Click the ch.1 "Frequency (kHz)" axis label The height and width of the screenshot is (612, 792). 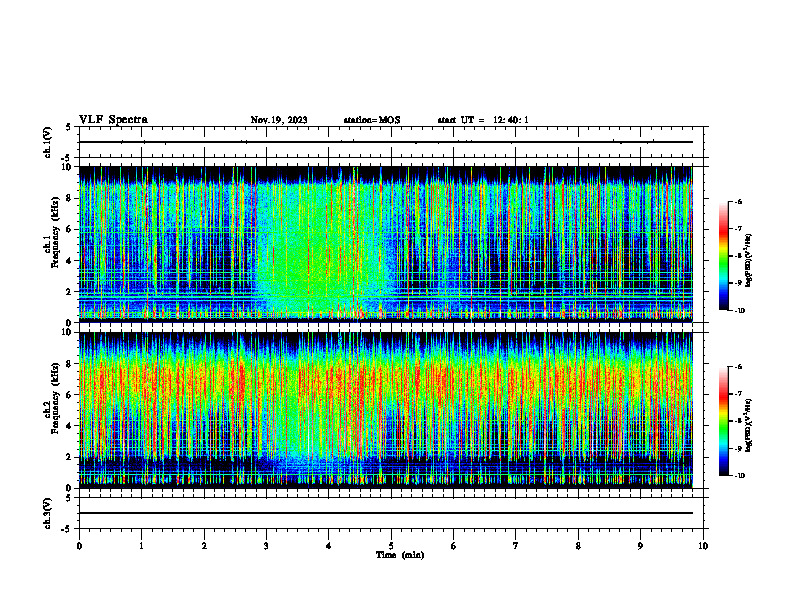click(55, 233)
